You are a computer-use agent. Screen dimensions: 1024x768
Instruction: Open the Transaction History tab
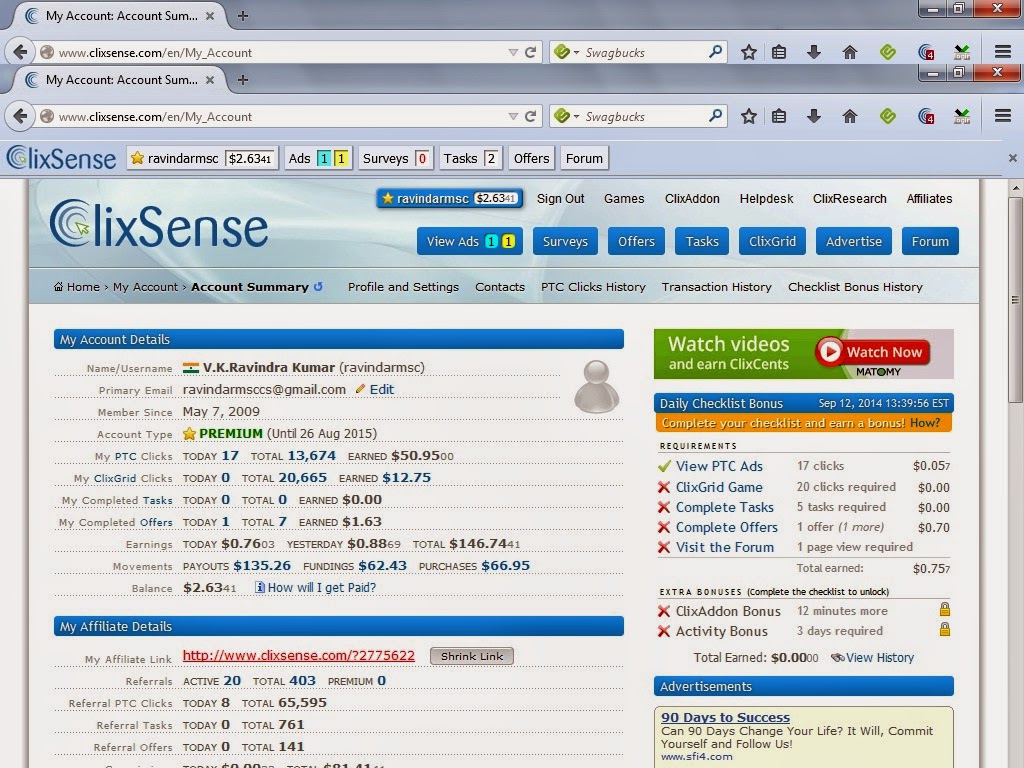[x=716, y=287]
